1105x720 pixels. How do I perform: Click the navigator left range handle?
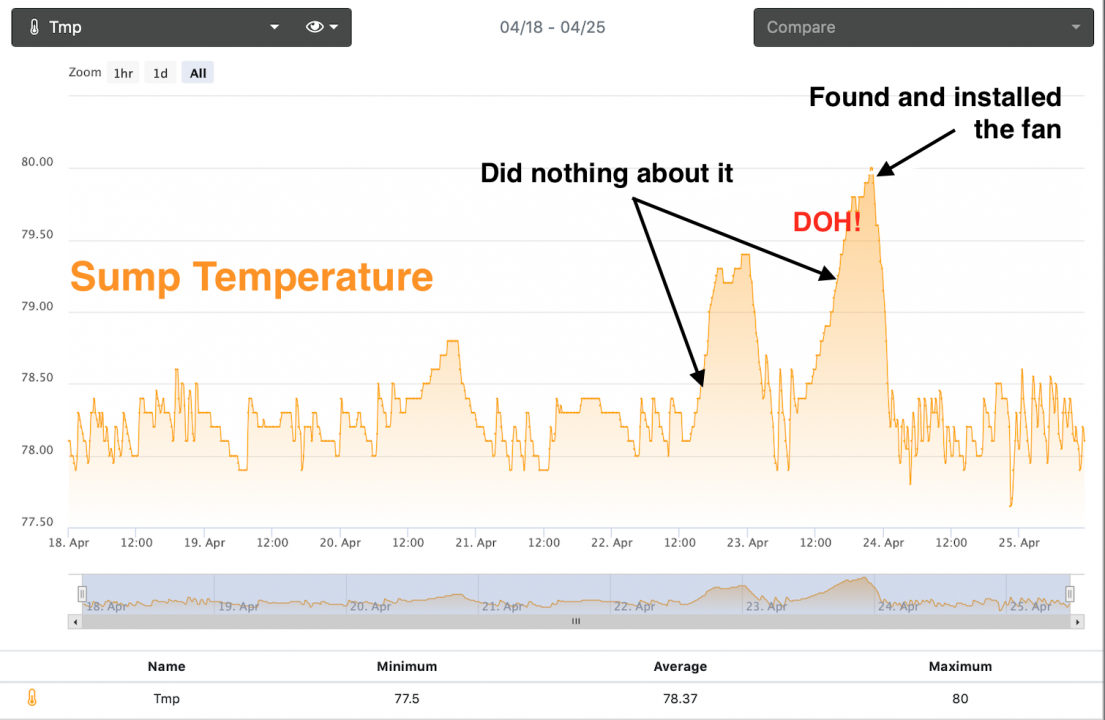(x=83, y=594)
